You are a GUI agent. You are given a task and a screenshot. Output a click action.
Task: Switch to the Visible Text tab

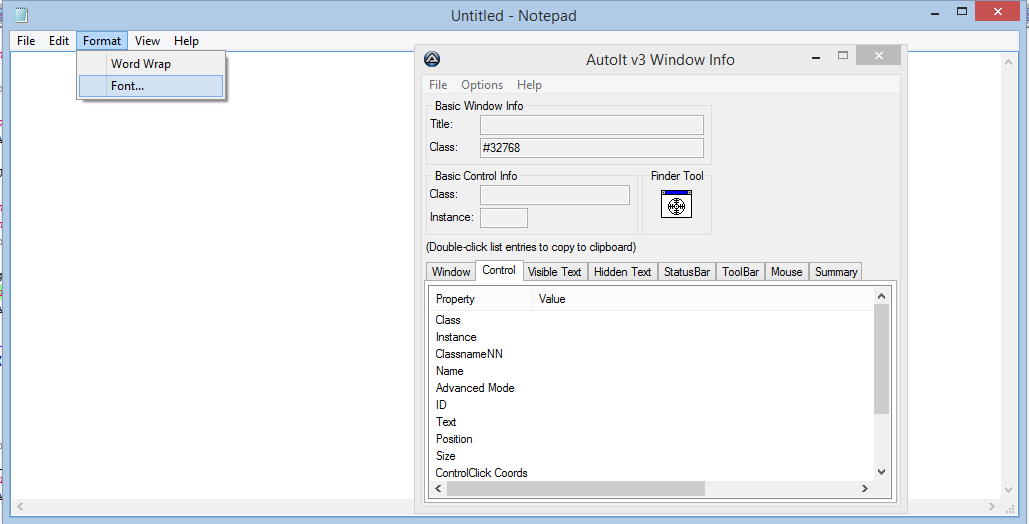point(555,272)
